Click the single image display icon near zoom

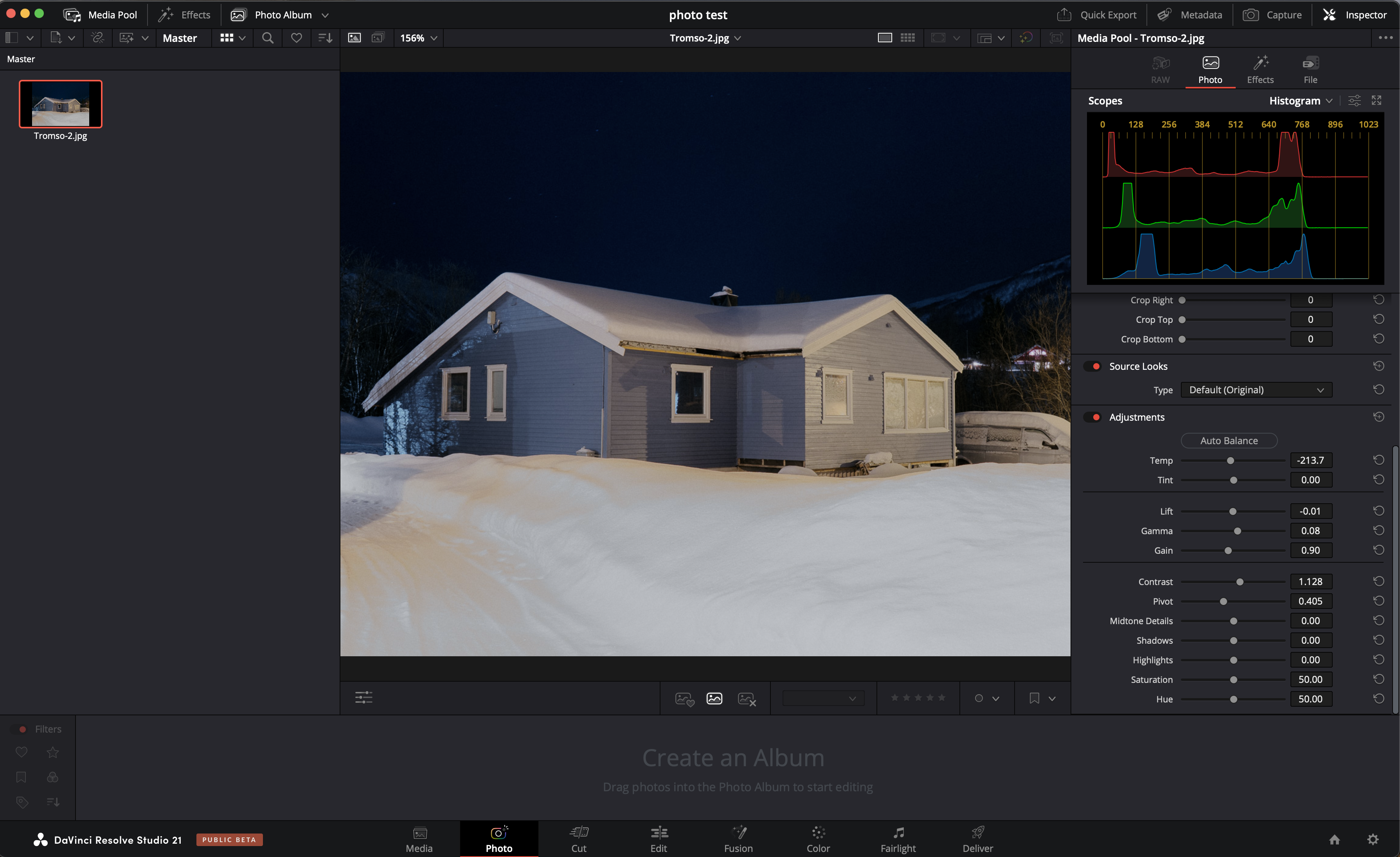point(354,38)
